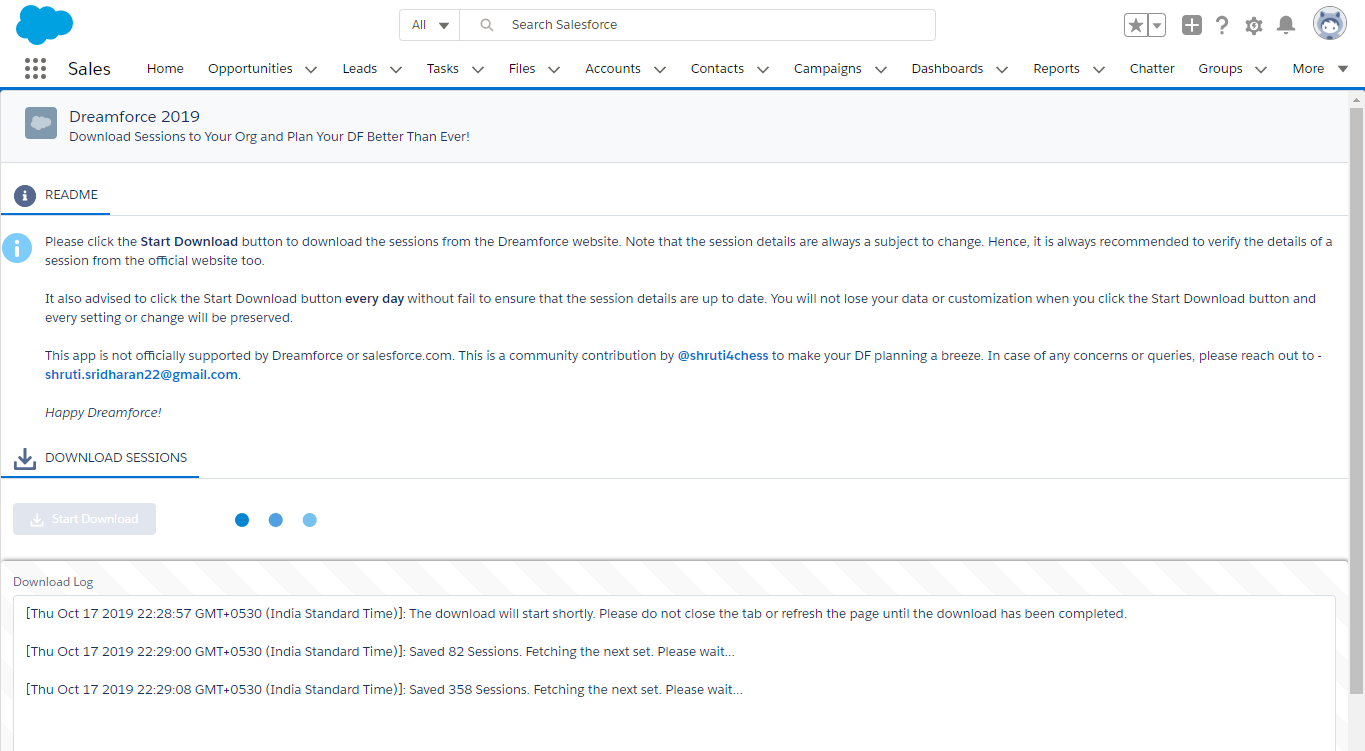Email shruti.sridharan22@gmail.com via the link

(x=141, y=374)
